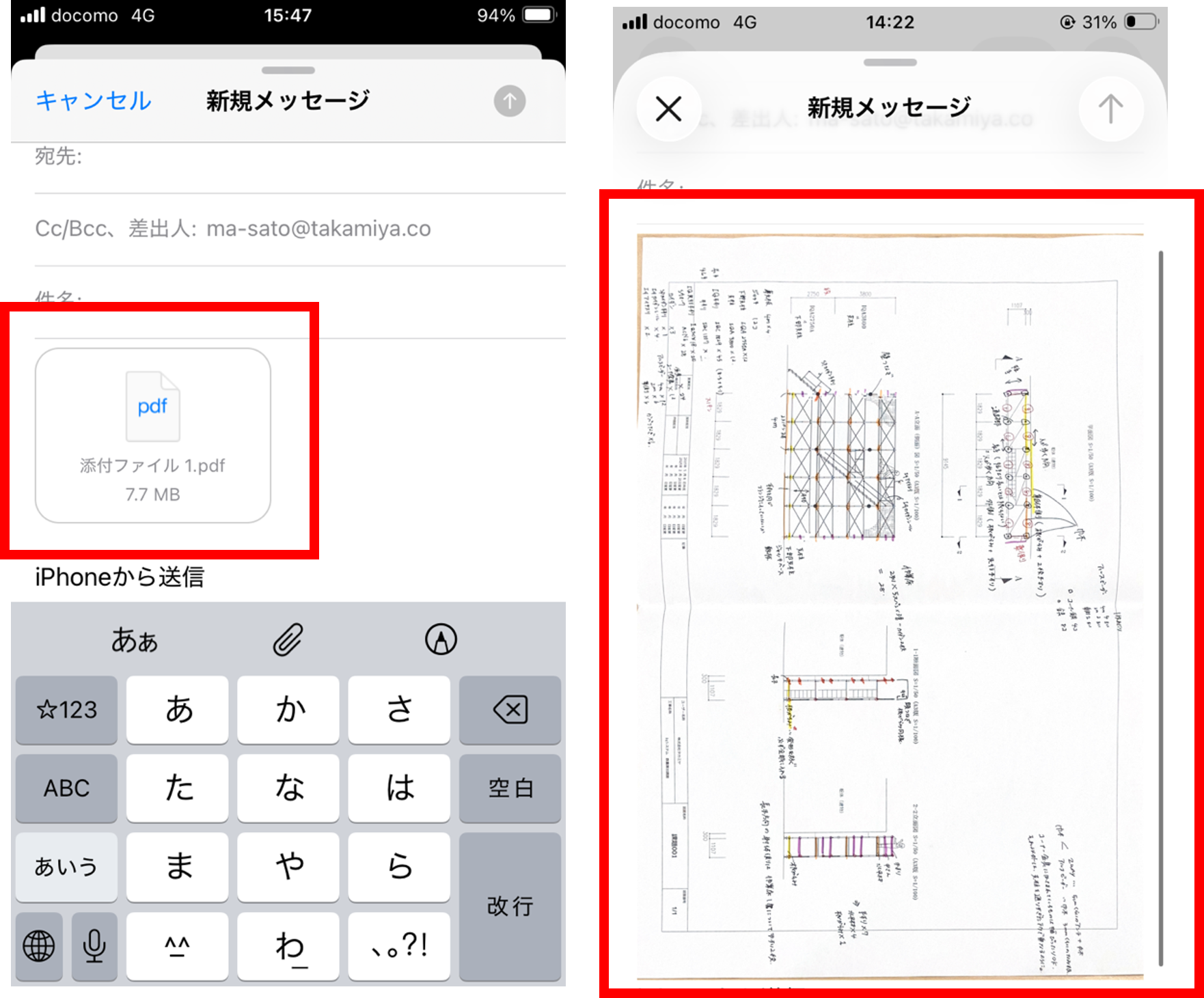Viewport: 1204px width, 998px height.
Task: Switch to the ABC keyboard layout
Action: click(x=66, y=788)
